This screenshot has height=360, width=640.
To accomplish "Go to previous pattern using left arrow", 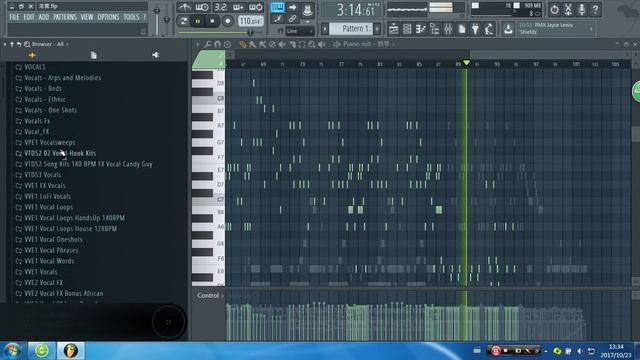I will [325, 29].
